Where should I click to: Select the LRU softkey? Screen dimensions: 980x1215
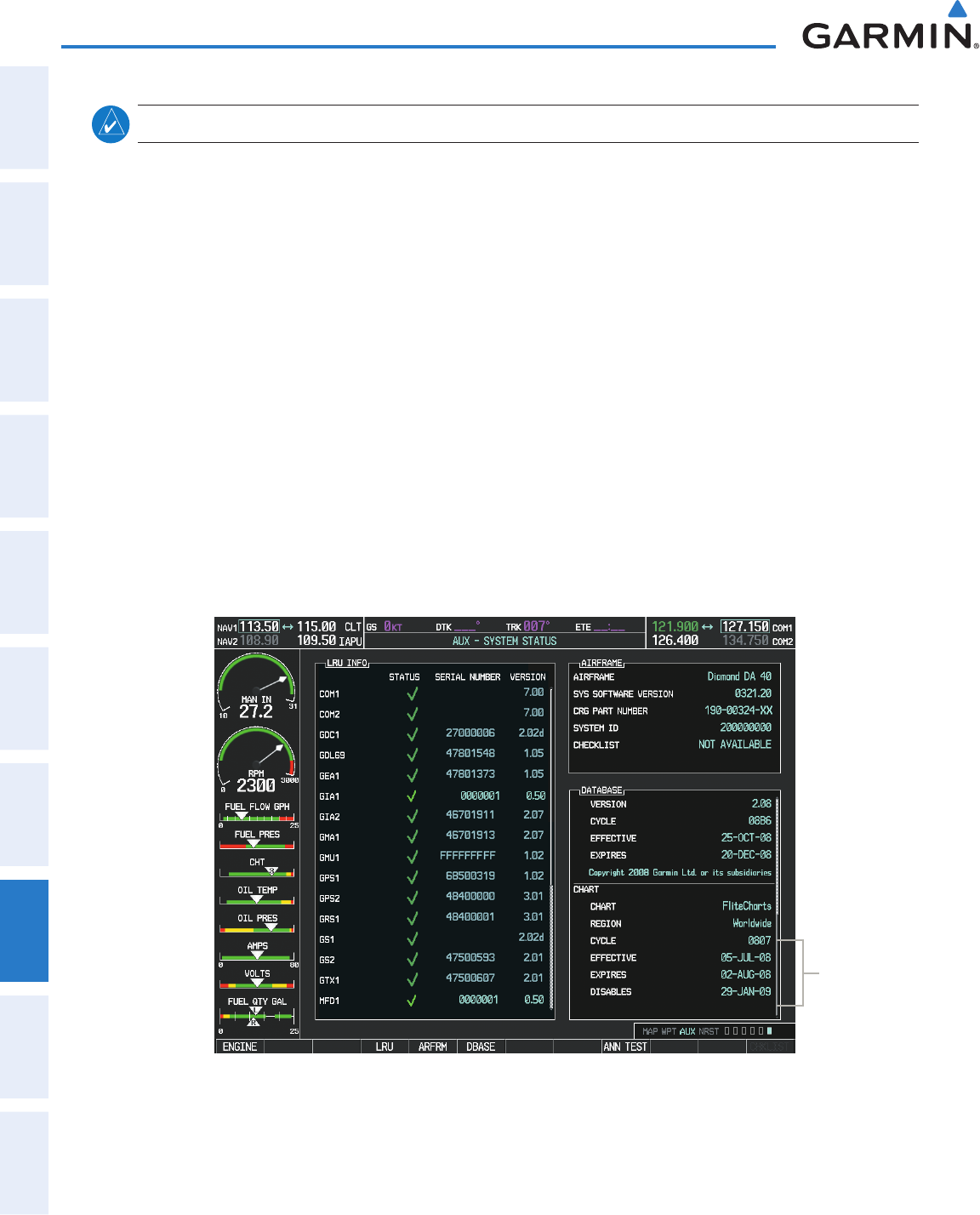click(x=385, y=1047)
